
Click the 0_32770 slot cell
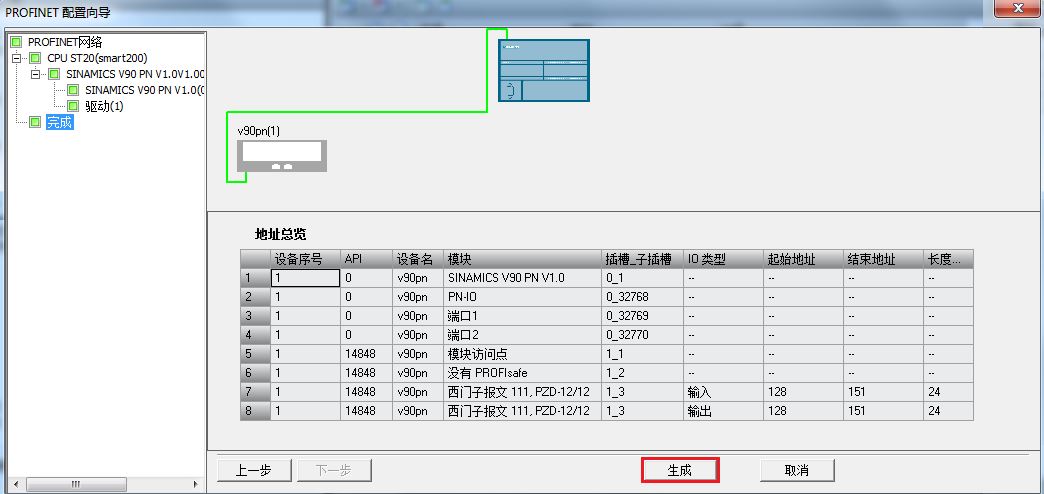[x=642, y=335]
